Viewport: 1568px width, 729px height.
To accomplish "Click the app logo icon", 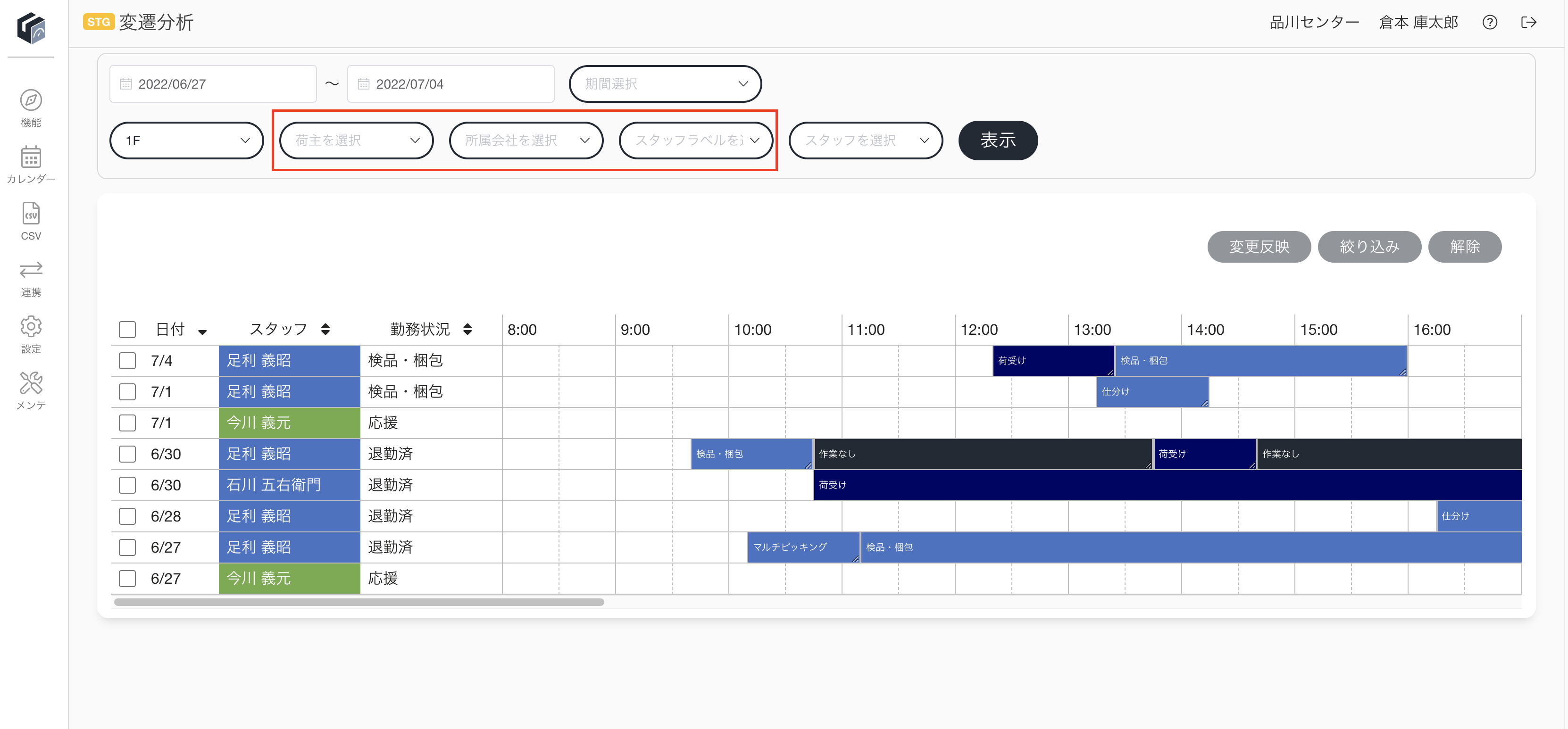I will pyautogui.click(x=31, y=28).
